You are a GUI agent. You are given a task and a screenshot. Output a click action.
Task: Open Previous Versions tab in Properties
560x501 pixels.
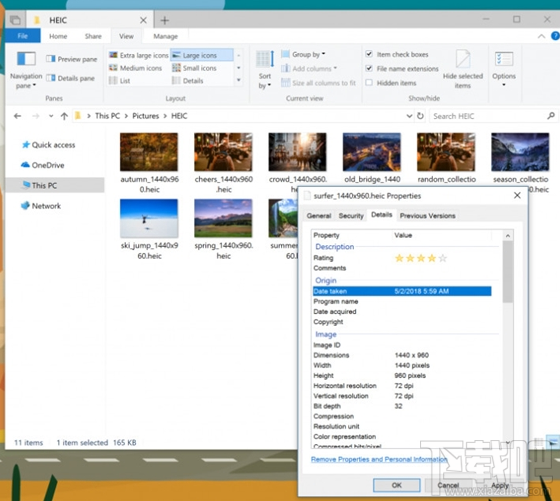(428, 216)
